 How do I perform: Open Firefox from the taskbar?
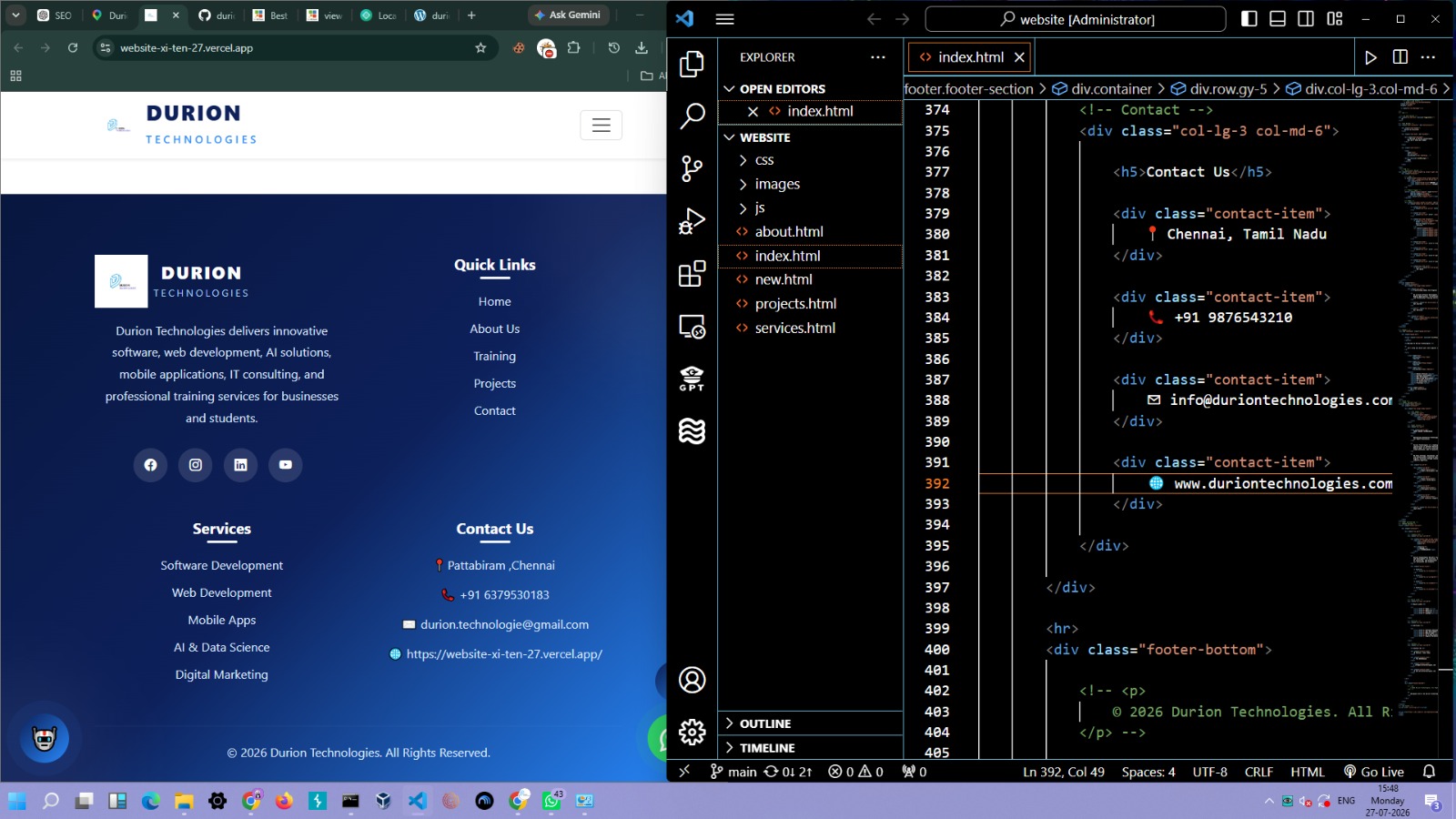284,801
